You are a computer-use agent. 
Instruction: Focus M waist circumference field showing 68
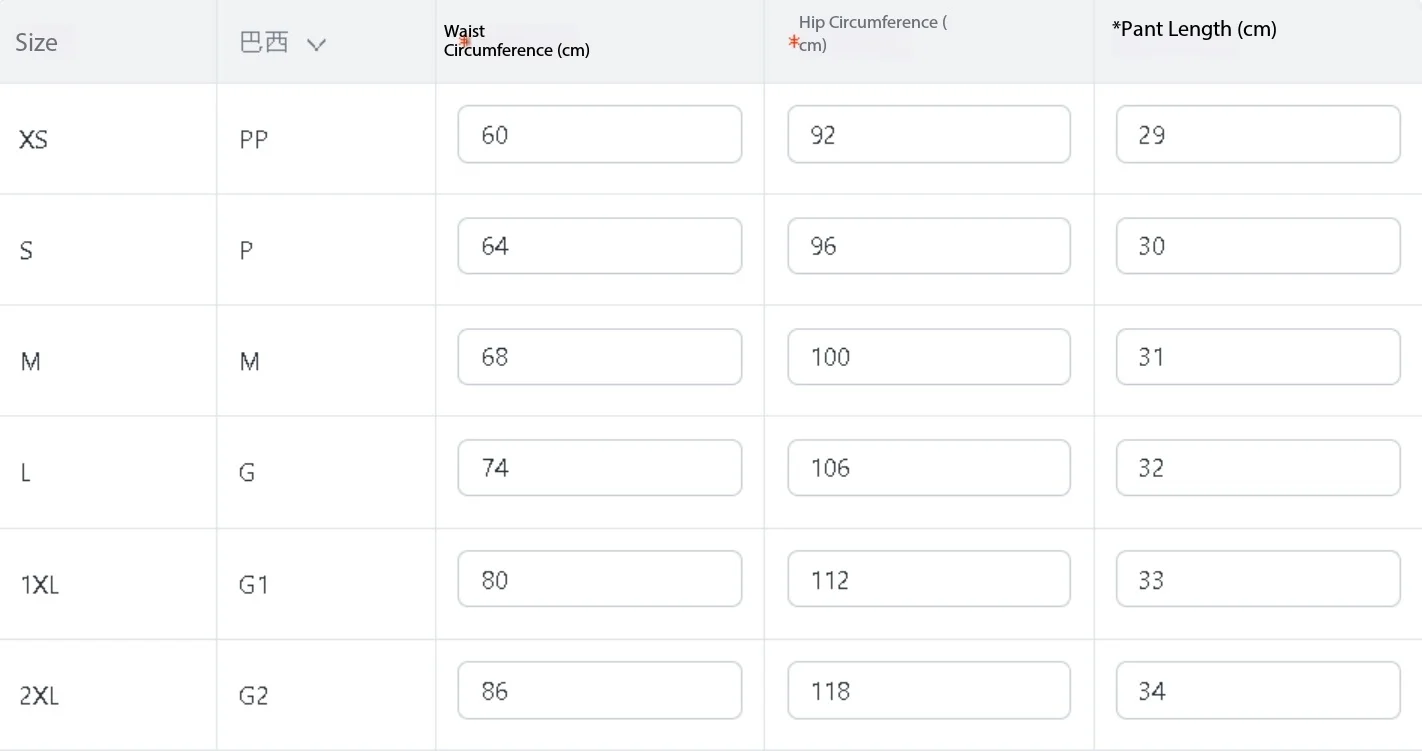[600, 356]
